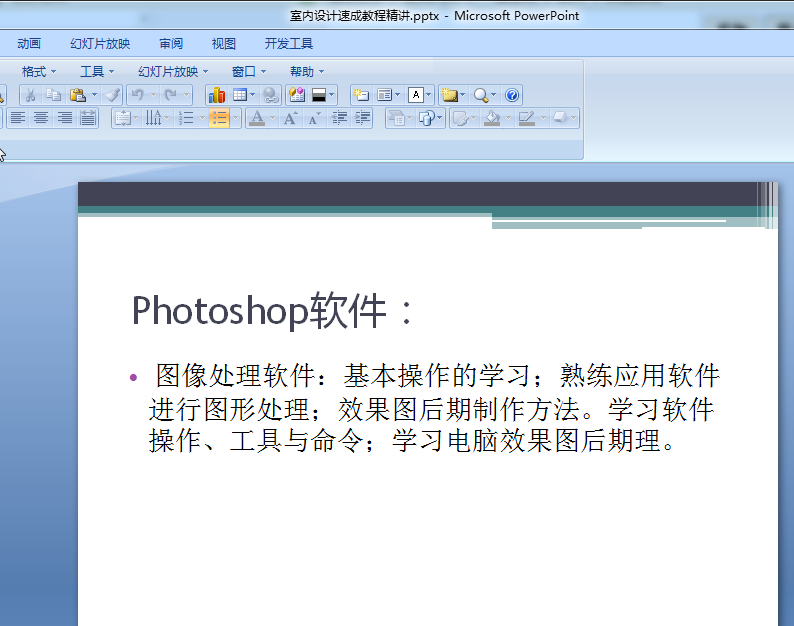Click the Redo arrow icon
Screen dimensions: 794x626
coord(171,95)
